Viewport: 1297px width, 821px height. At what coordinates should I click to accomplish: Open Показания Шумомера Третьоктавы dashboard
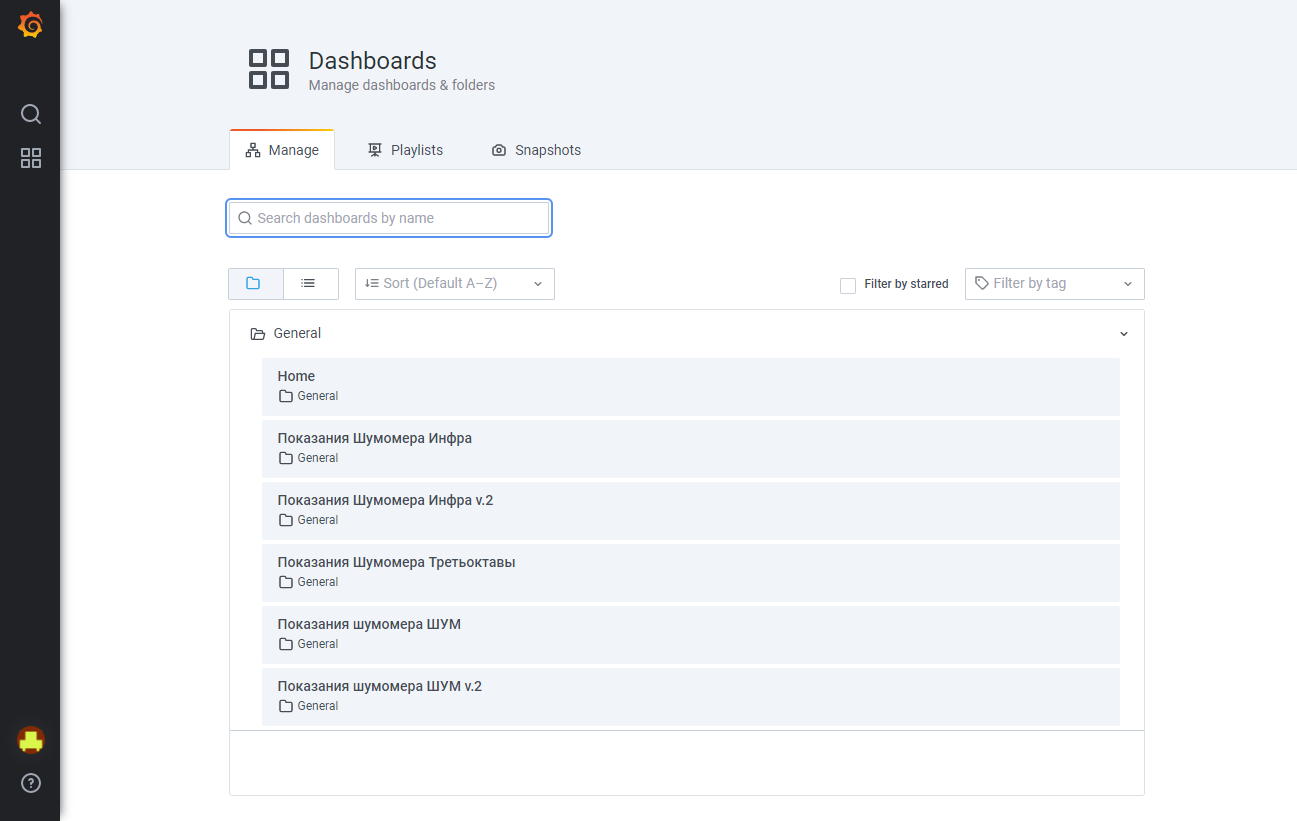tap(396, 562)
